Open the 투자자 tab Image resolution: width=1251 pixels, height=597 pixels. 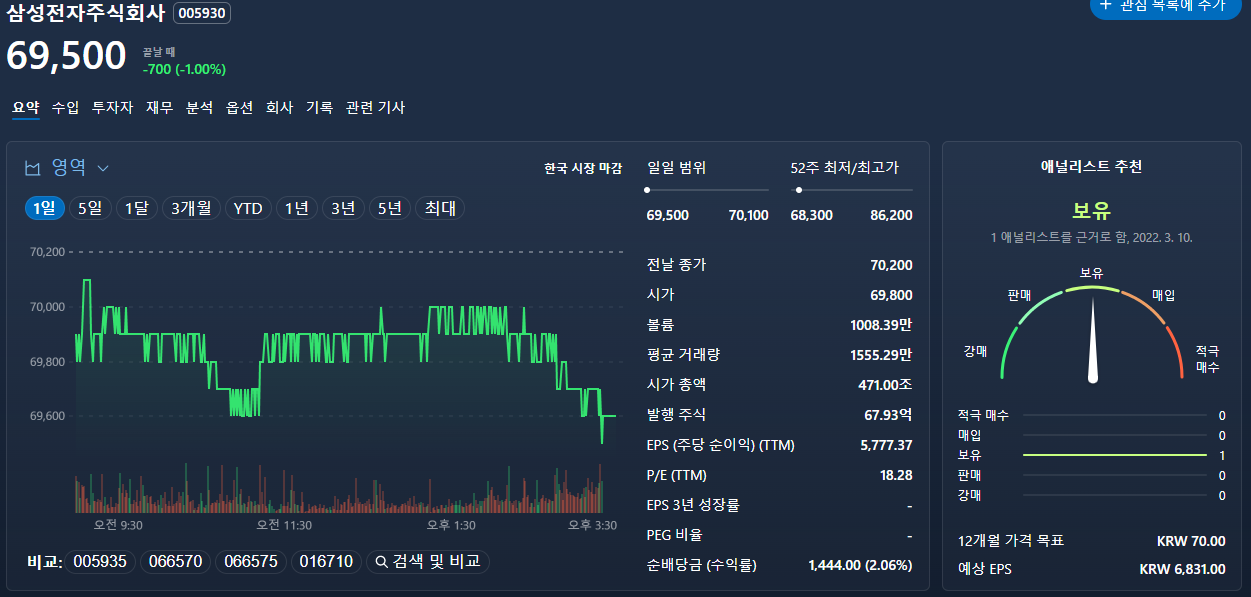point(112,108)
